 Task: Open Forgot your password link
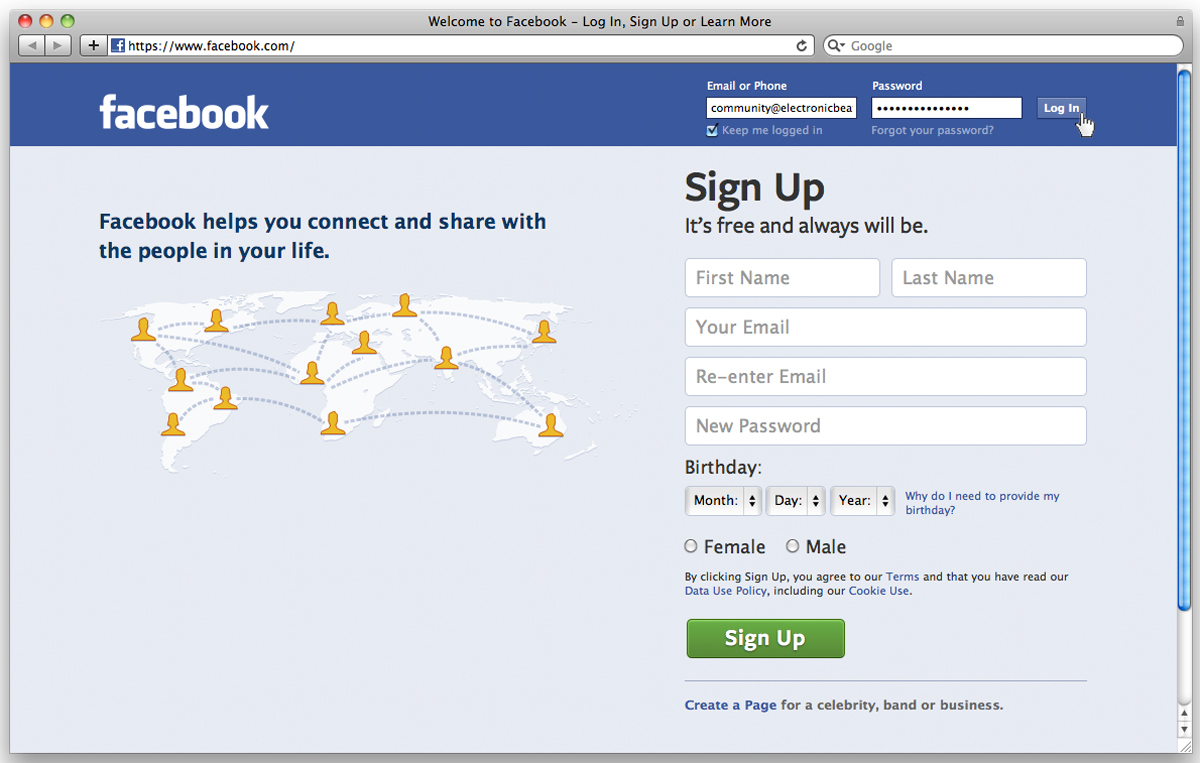932,131
